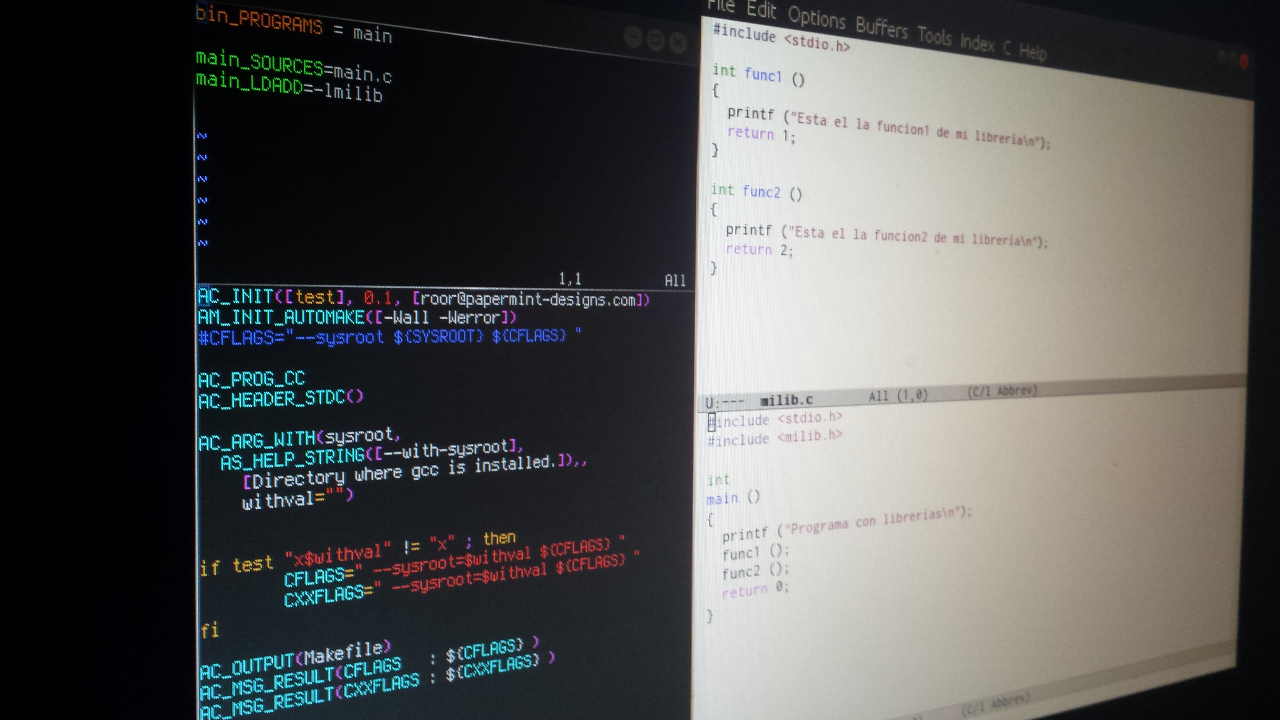Click the int func2 () line
The width and height of the screenshot is (1280, 720).
coord(756,192)
